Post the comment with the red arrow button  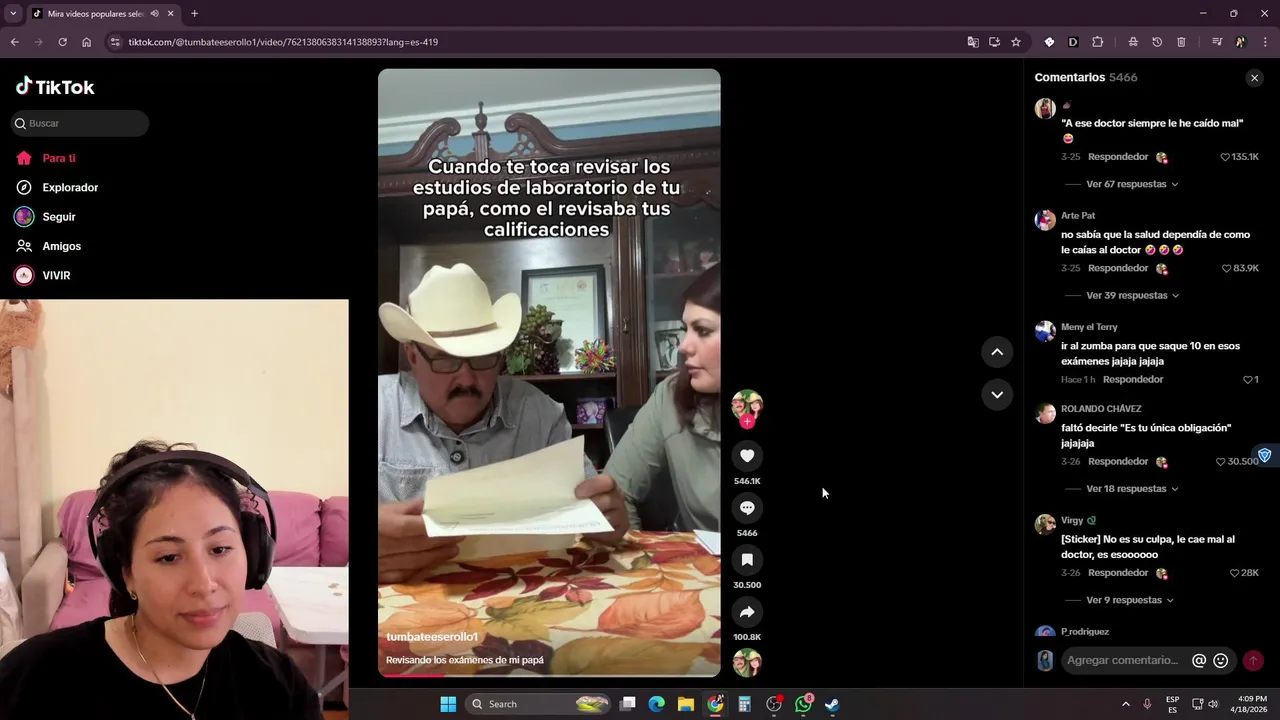[1253, 661]
